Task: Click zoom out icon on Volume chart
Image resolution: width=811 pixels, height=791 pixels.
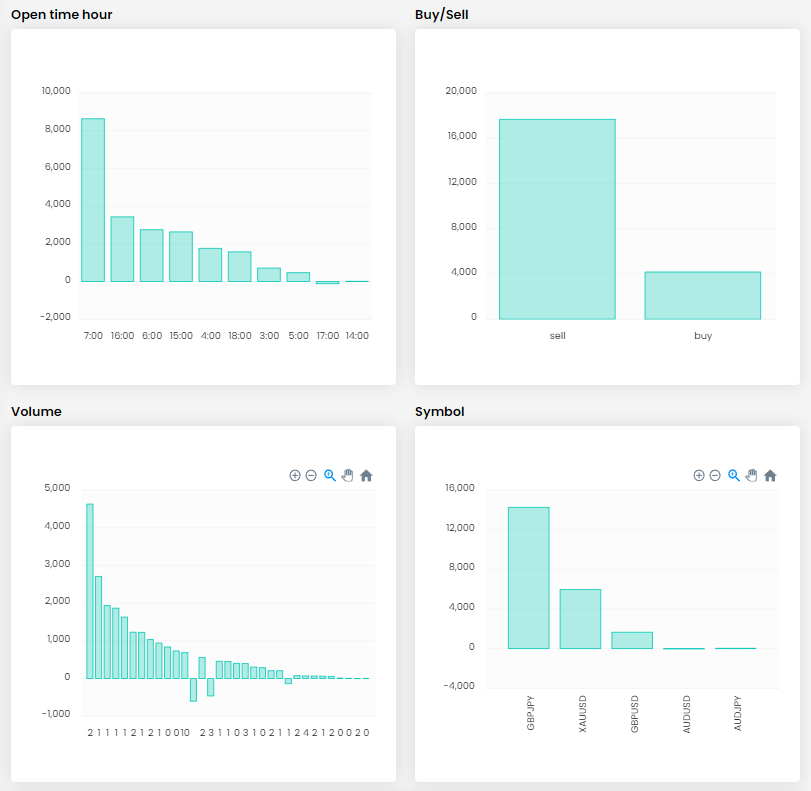Action: tap(311, 475)
